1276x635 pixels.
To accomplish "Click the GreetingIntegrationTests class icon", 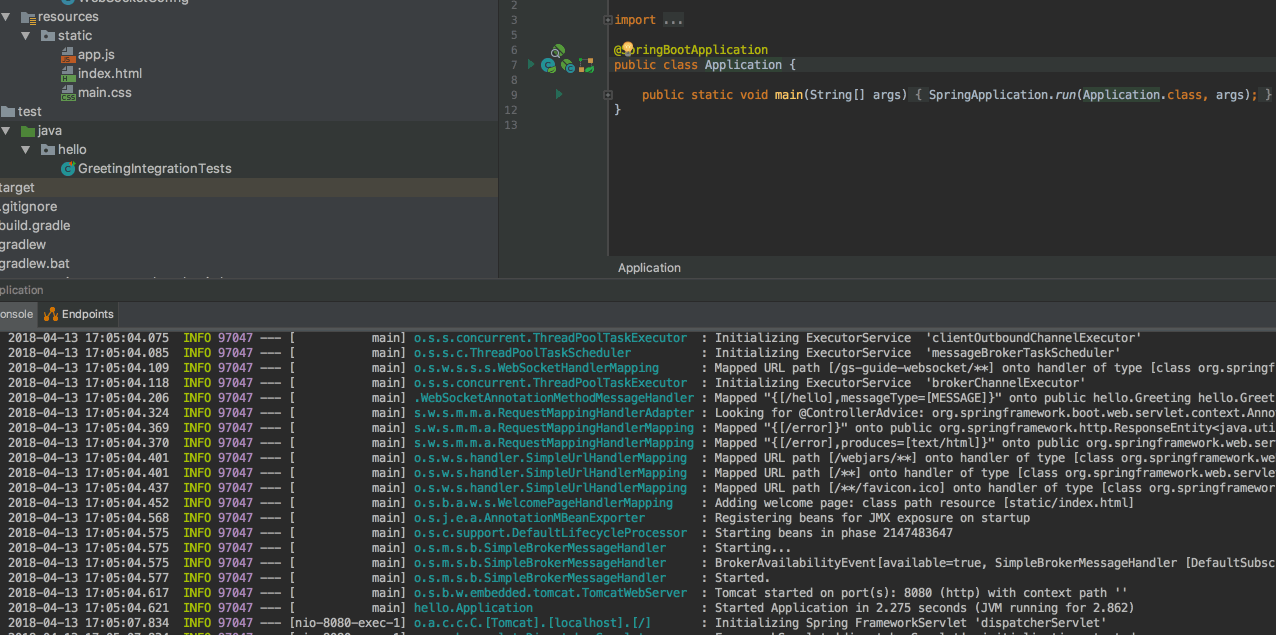I will click(x=67, y=169).
